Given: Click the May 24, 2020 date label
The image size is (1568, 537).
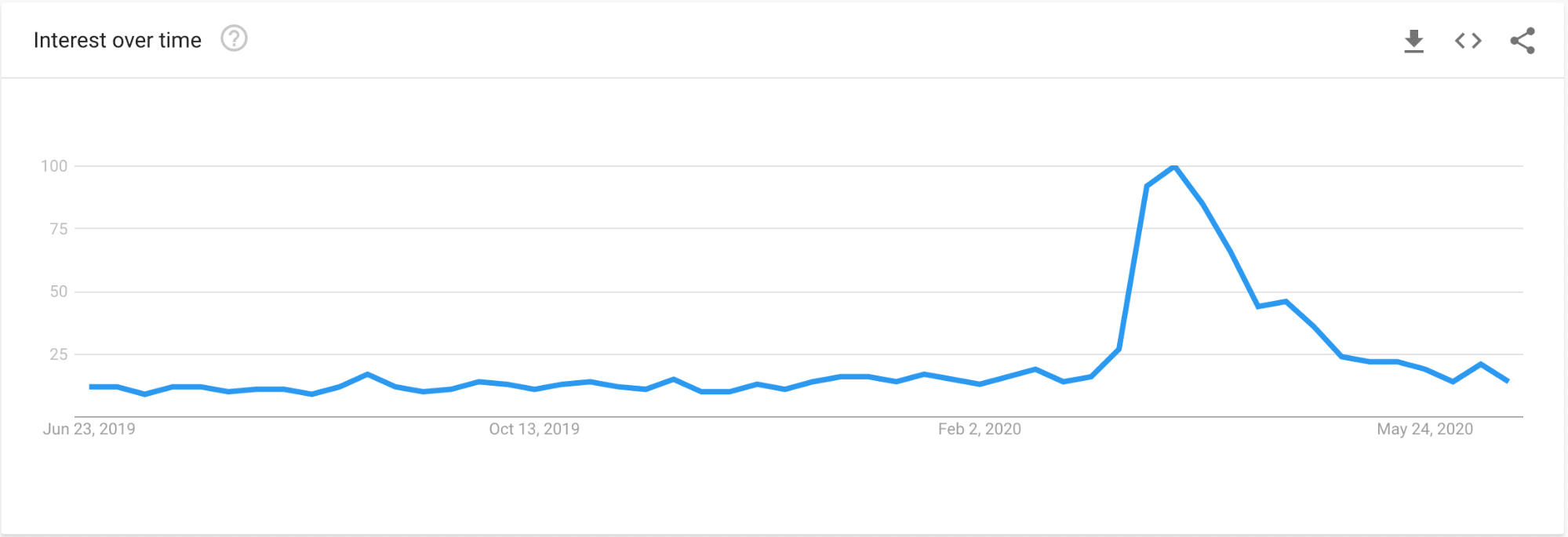Looking at the screenshot, I should [x=1424, y=429].
